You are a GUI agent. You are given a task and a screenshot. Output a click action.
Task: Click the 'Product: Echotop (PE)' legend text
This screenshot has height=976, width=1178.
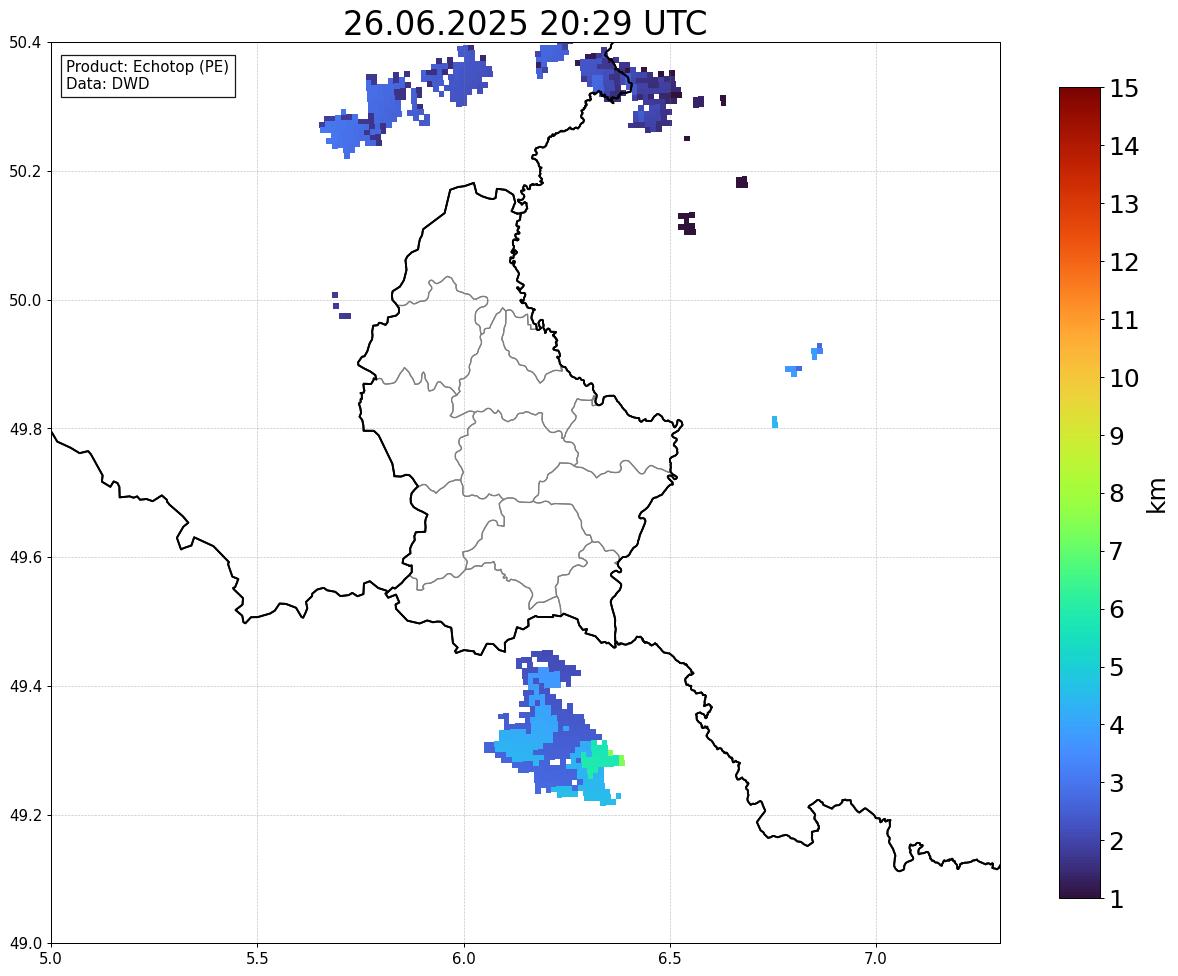[147, 66]
